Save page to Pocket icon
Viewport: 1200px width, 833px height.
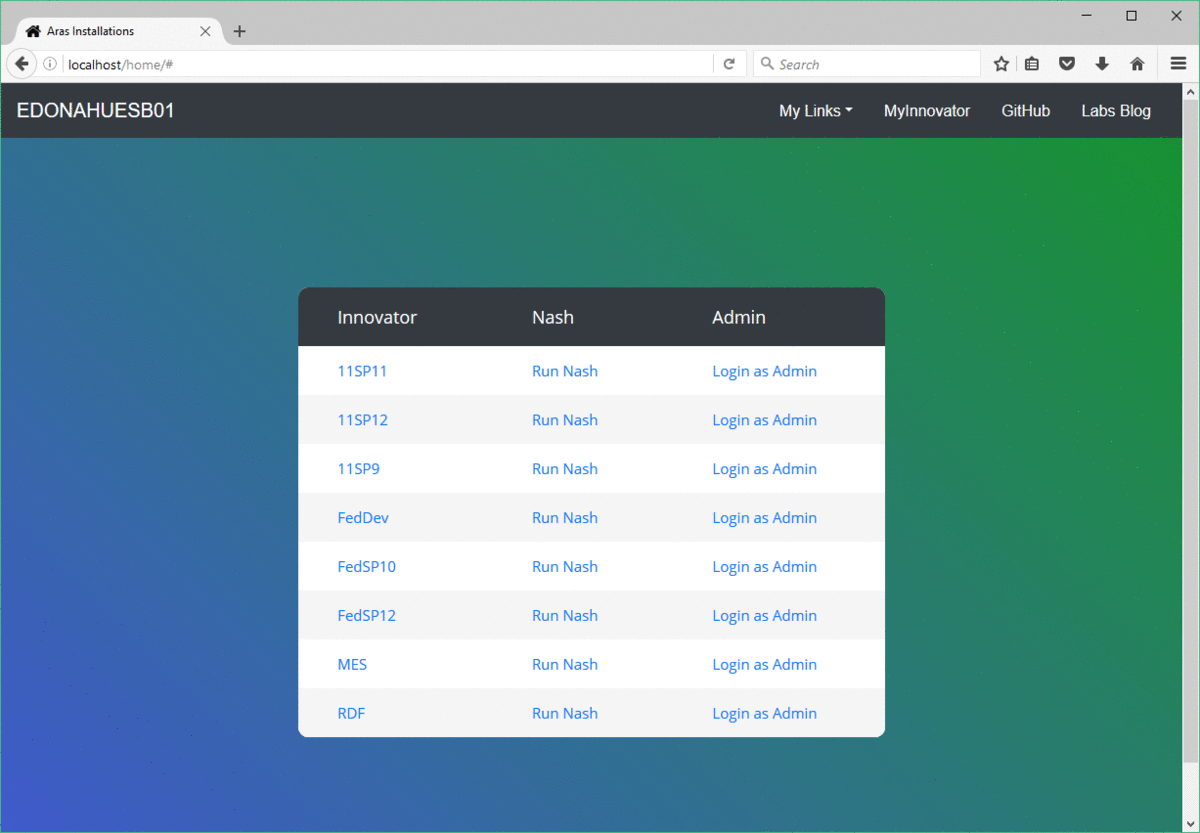tap(1067, 64)
